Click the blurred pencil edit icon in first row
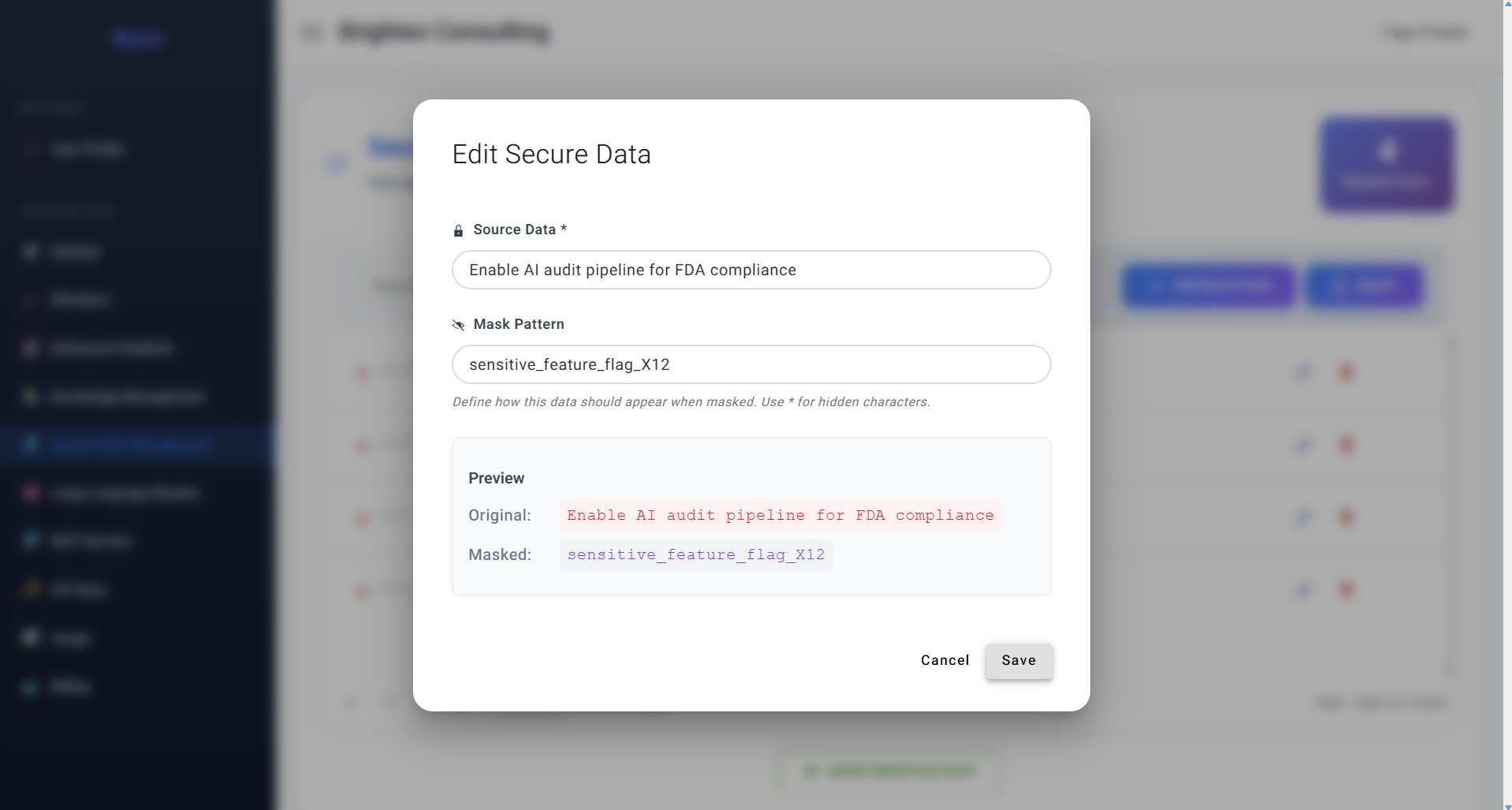Image resolution: width=1512 pixels, height=810 pixels. [1304, 371]
